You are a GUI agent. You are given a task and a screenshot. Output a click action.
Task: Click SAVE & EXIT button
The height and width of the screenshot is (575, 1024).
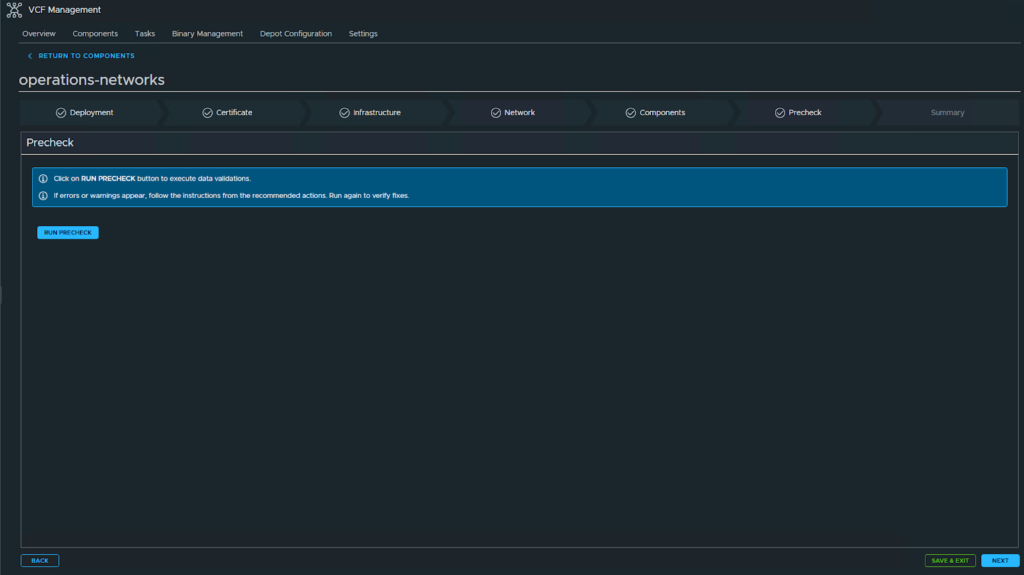[950, 561]
